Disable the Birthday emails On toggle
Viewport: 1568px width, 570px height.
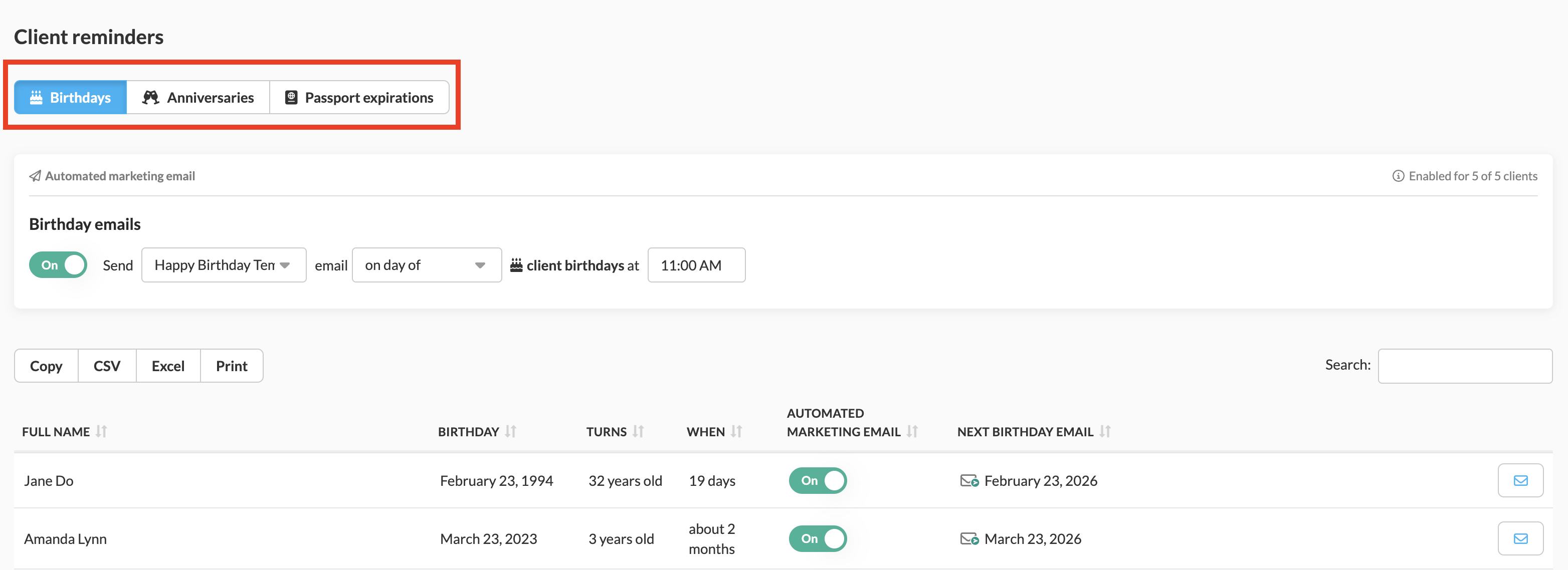(59, 264)
